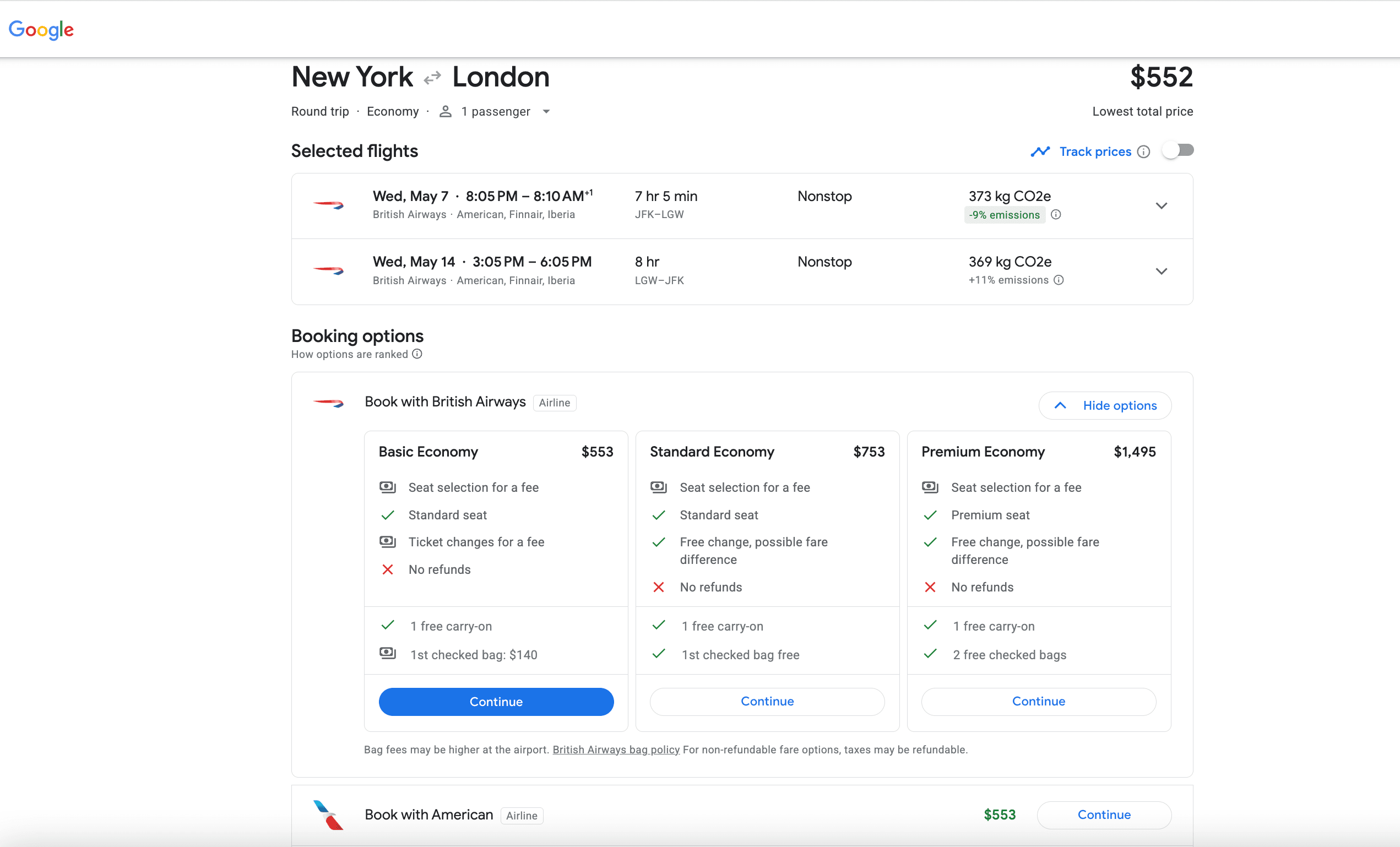Open info icon beside +11% emissions
The image size is (1400, 847).
pos(1059,280)
